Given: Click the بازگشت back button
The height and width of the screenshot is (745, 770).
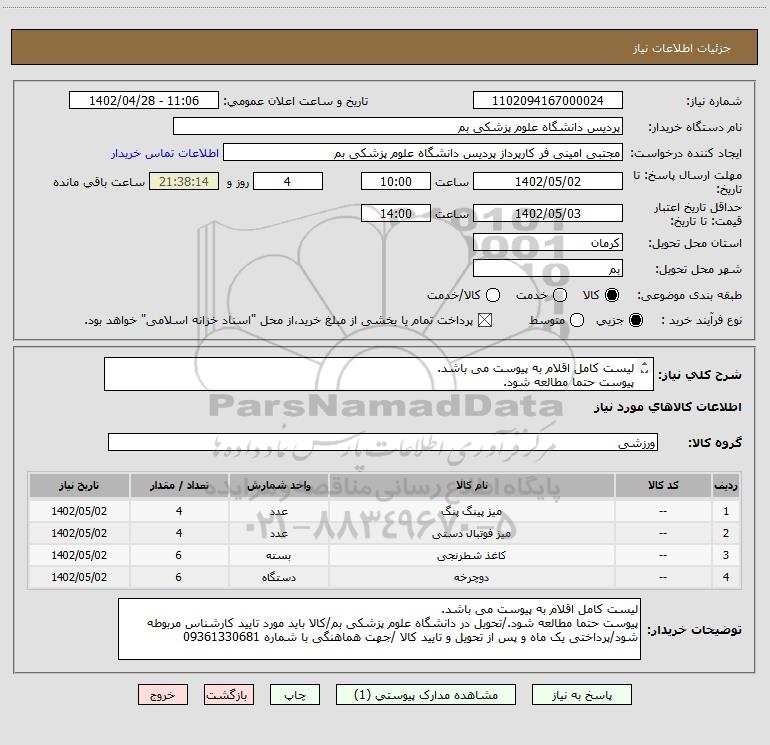Looking at the screenshot, I should click(x=229, y=694).
